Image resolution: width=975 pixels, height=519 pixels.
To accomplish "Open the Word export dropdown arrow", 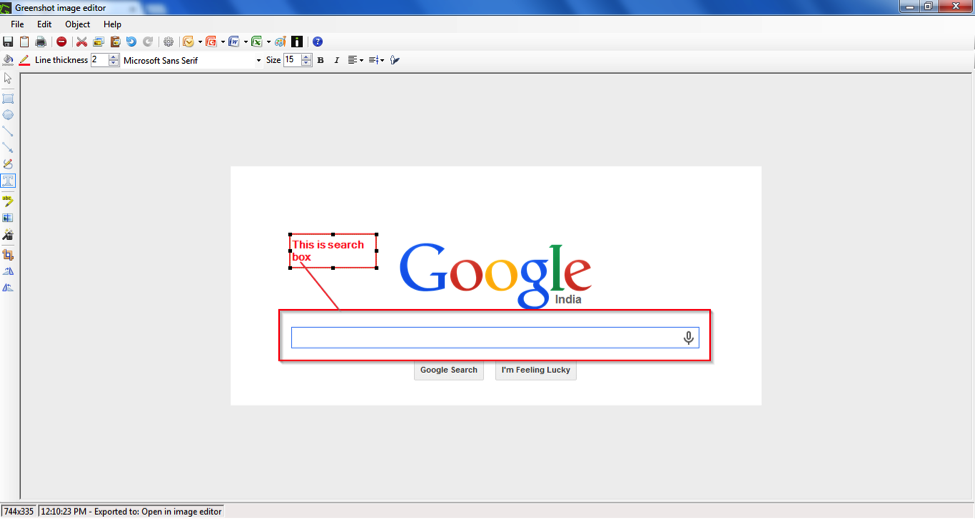I will [246, 42].
